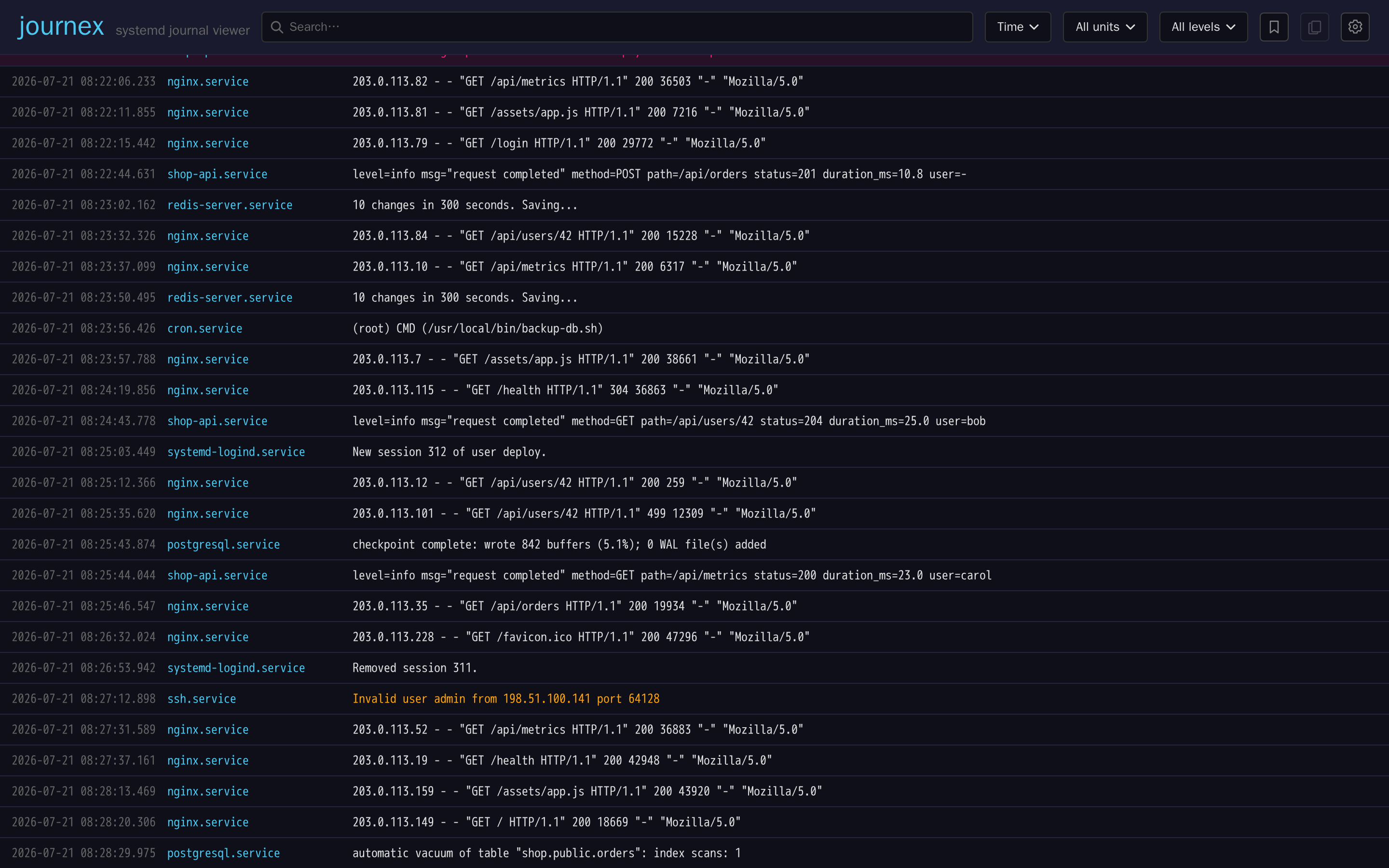
Task: Click redis-server.service at 08:23:02.162
Action: [x=230, y=205]
